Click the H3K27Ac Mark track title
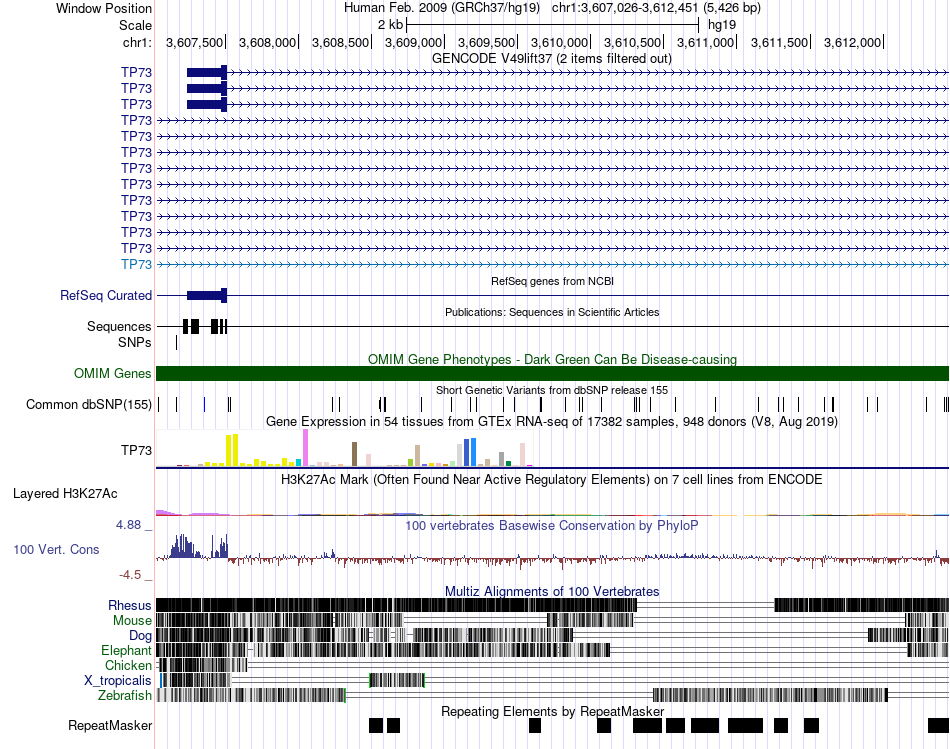 click(x=552, y=479)
